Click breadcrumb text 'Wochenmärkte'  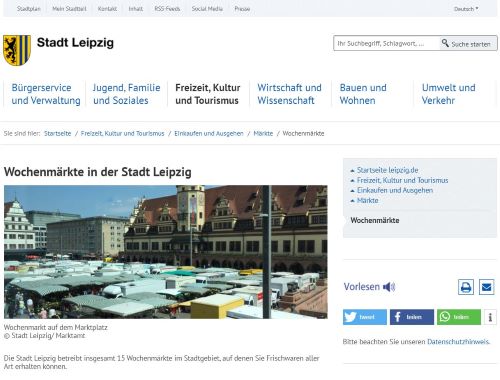coord(303,133)
